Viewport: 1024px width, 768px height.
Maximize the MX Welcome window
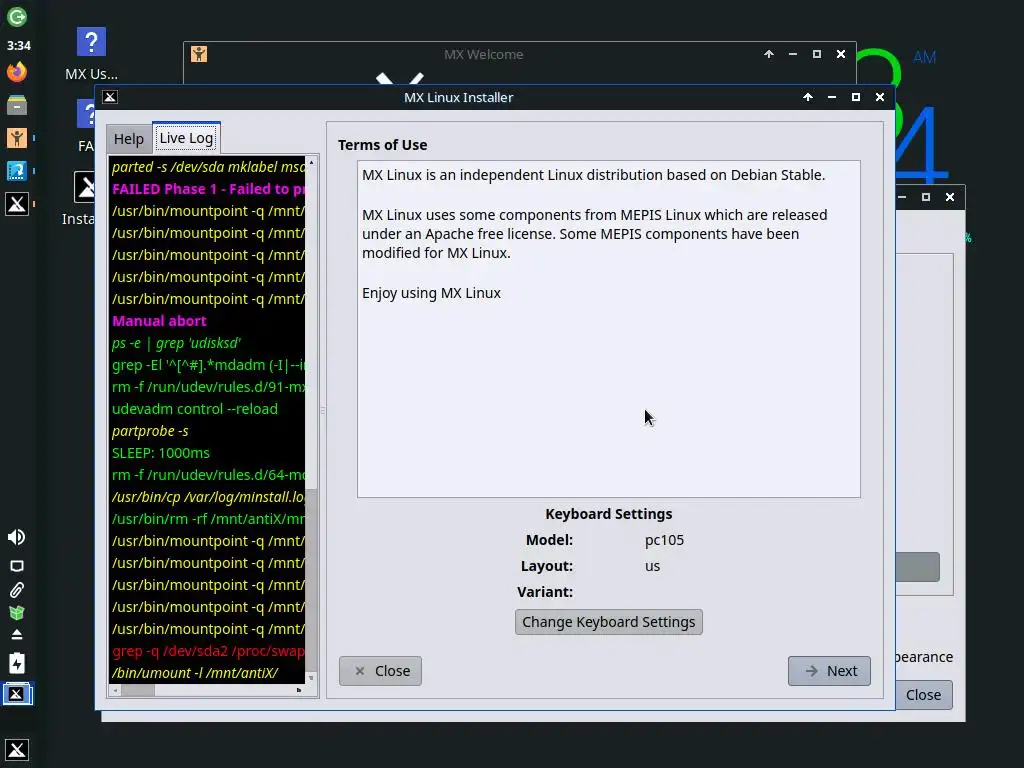816,54
